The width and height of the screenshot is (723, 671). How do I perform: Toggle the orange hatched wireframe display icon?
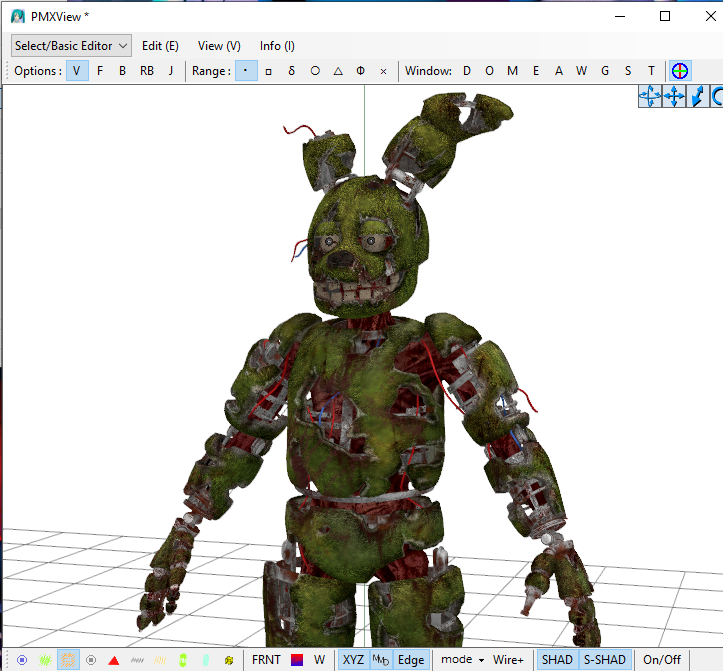68,660
